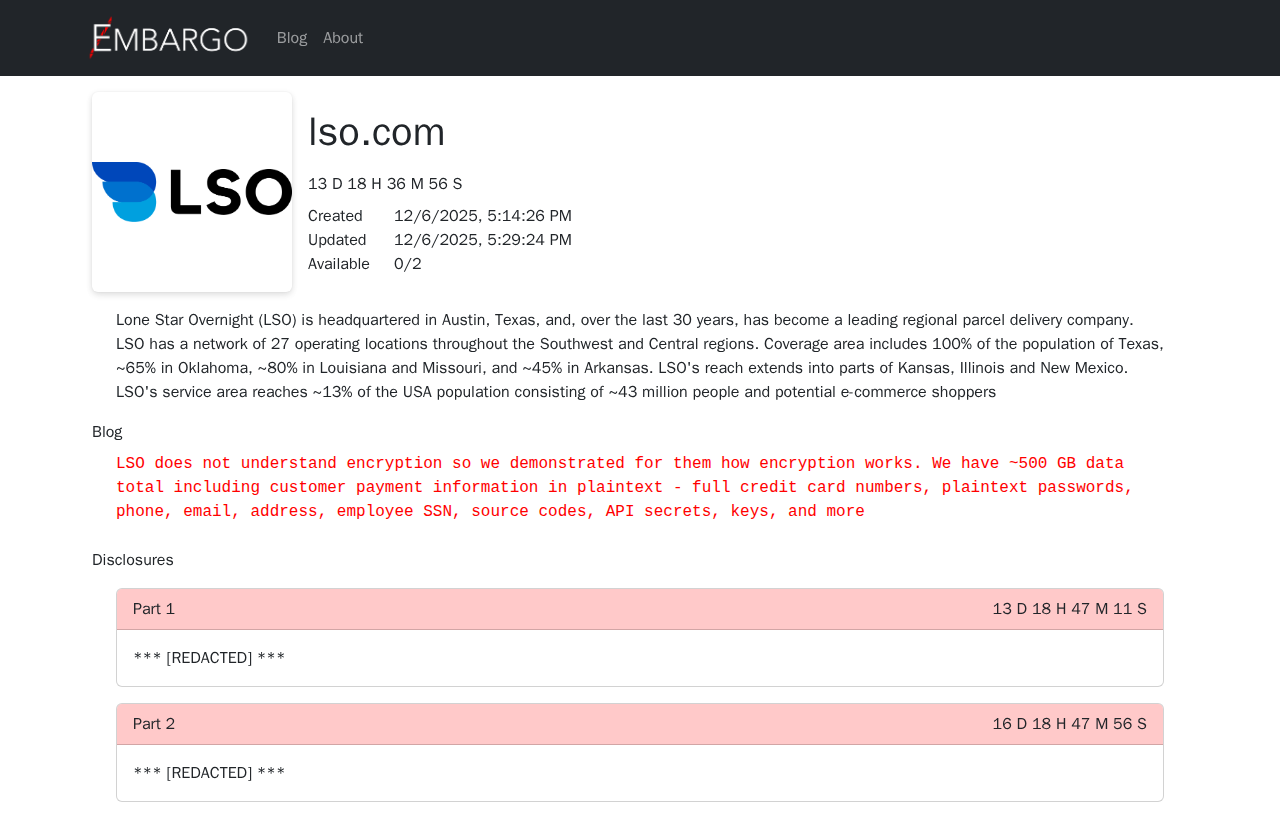Click the Part 2 countdown timer
1280x834 pixels.
tap(1069, 724)
